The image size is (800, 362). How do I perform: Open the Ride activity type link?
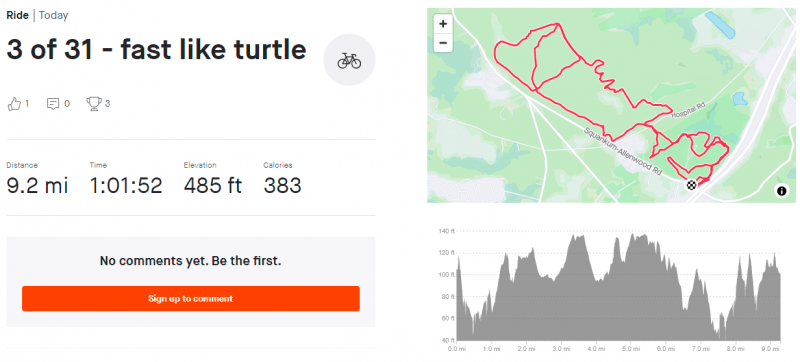[17, 15]
